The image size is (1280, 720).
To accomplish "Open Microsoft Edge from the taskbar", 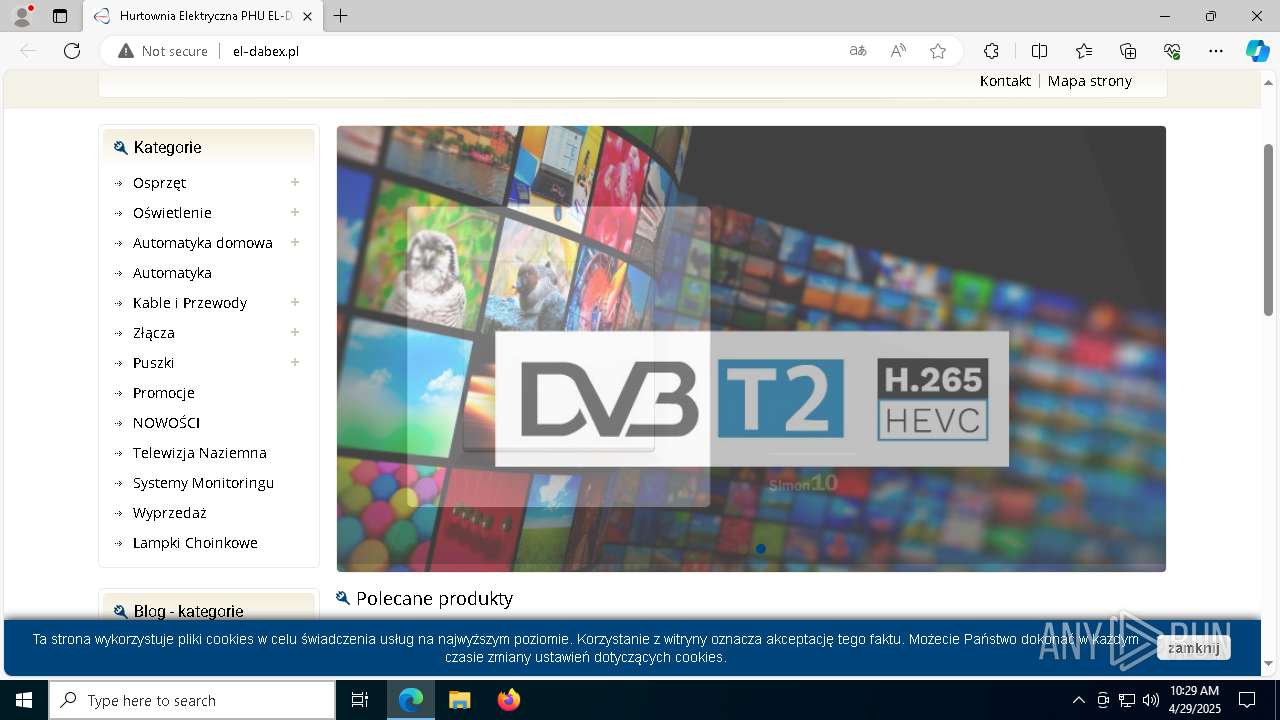I will (411, 700).
